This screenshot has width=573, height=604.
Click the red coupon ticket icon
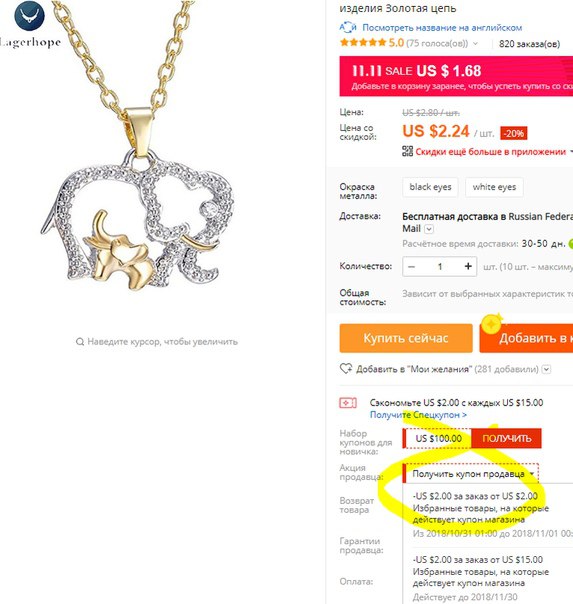(x=348, y=403)
